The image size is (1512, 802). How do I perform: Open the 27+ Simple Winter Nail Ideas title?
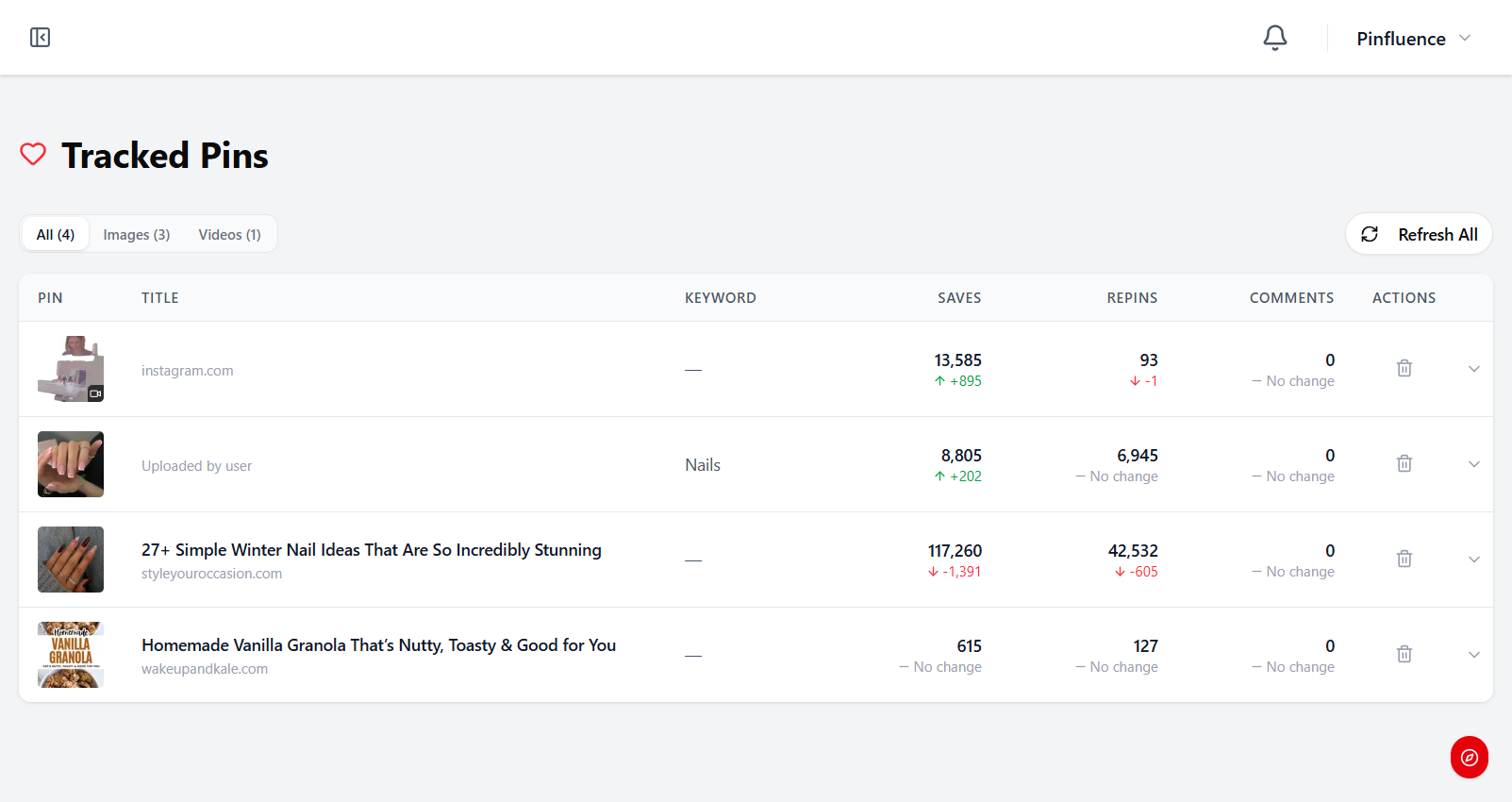(372, 550)
